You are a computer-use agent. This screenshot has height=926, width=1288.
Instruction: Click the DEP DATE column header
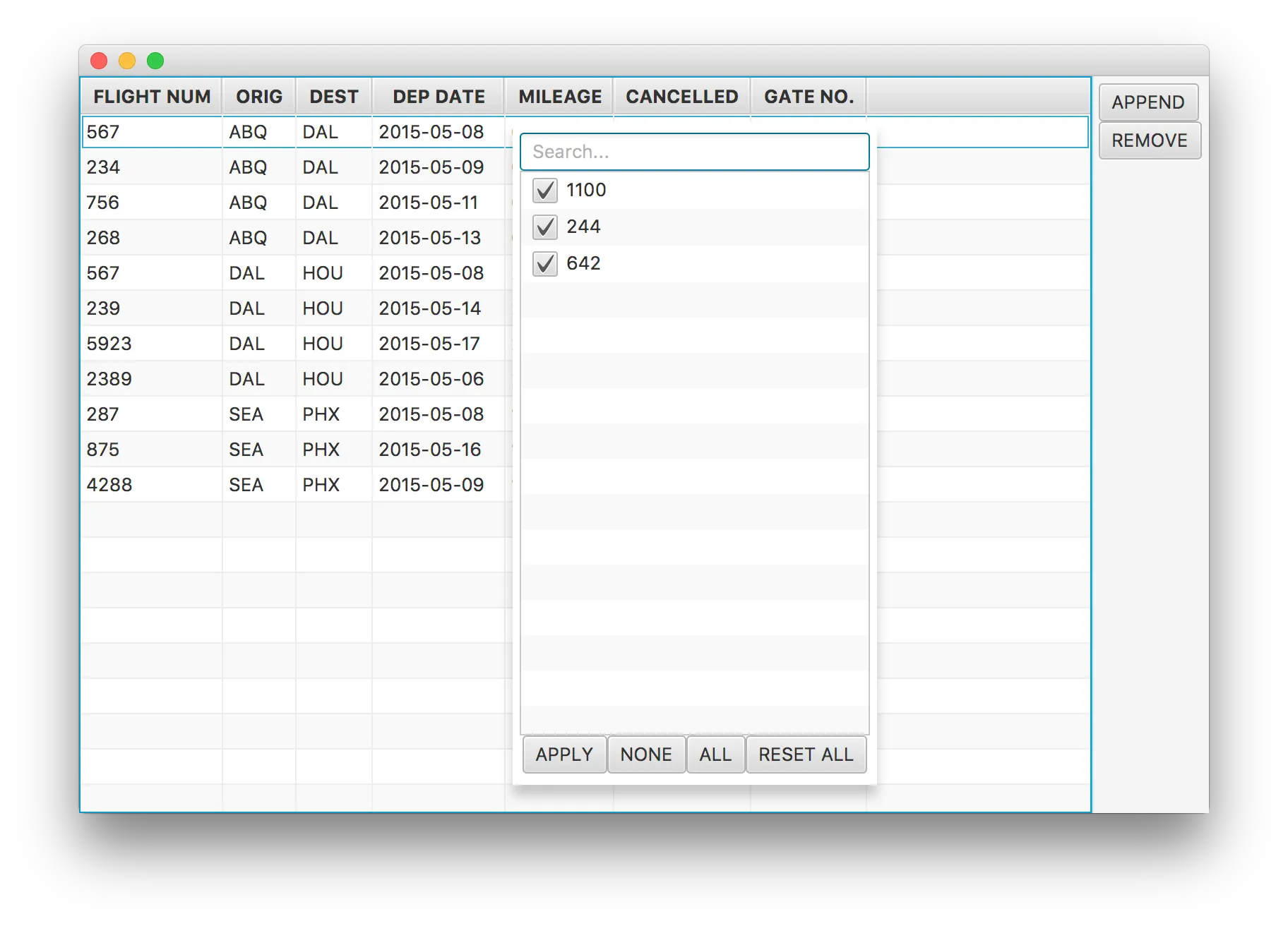tap(439, 97)
